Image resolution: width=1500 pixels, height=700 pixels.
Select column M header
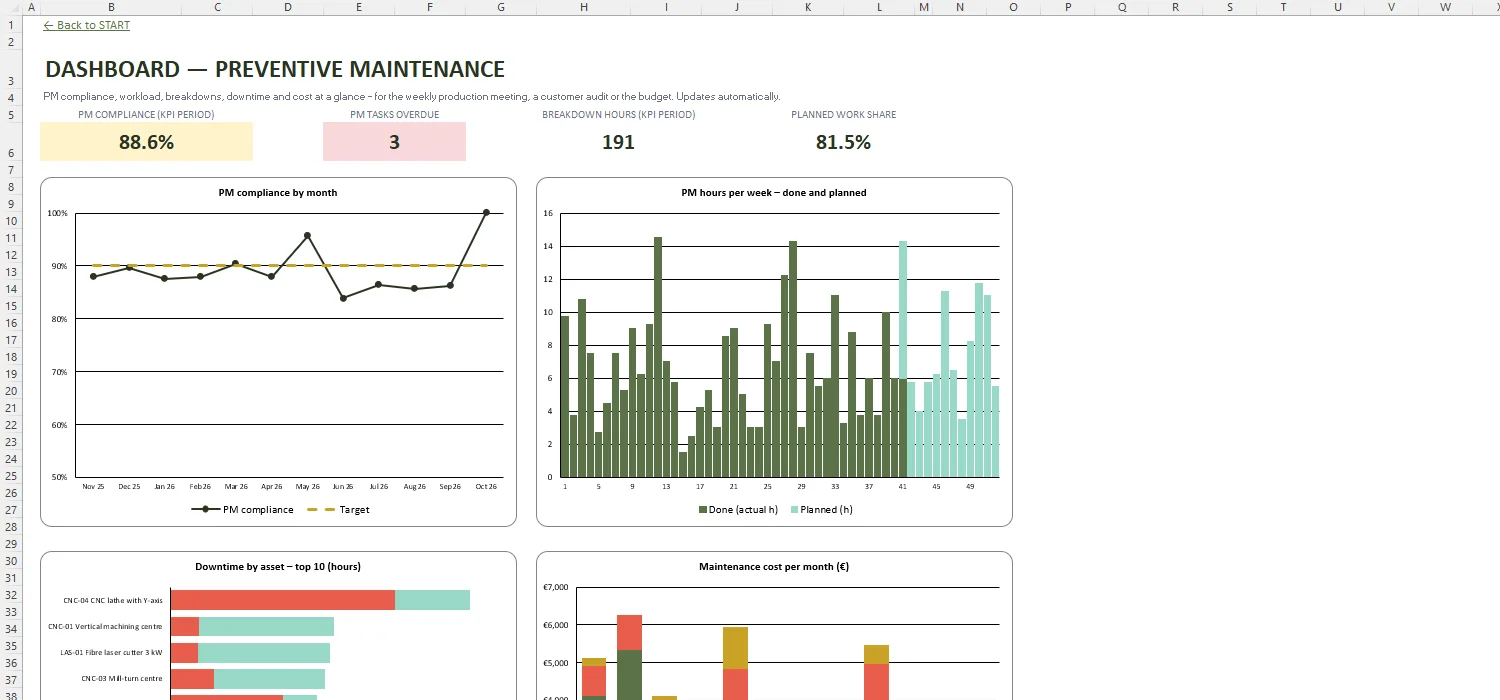click(924, 7)
